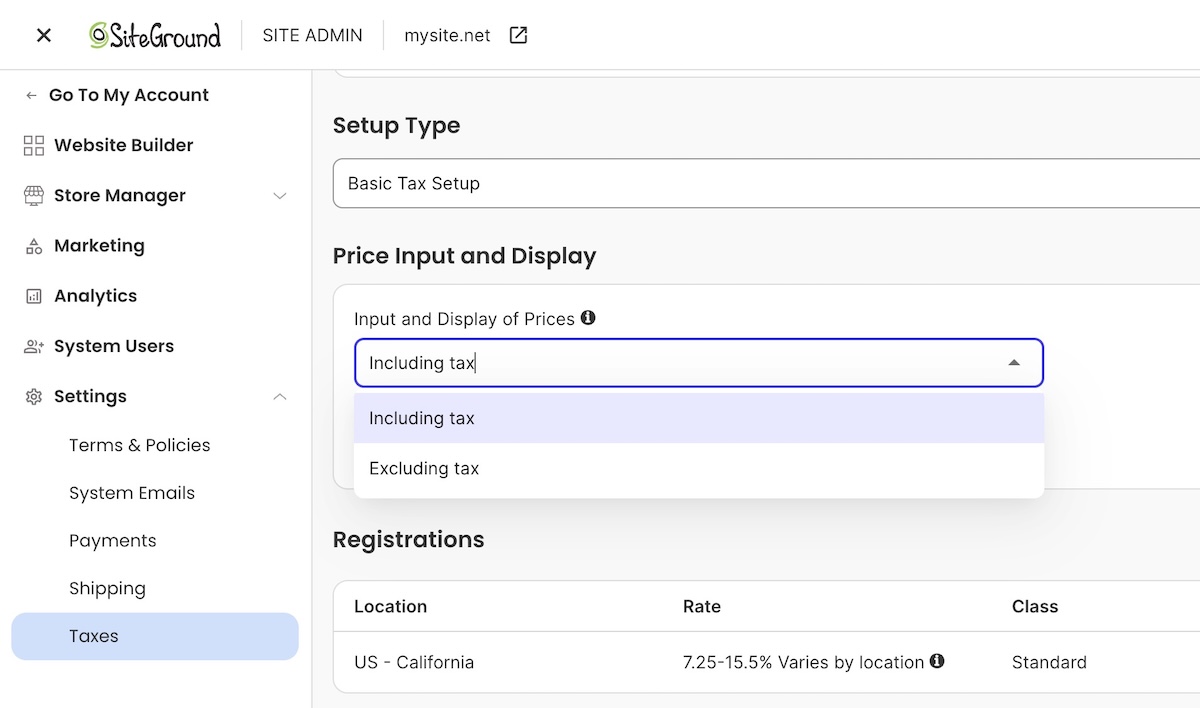Click the Price Input and Display heading
Viewport: 1200px width, 708px height.
[464, 256]
